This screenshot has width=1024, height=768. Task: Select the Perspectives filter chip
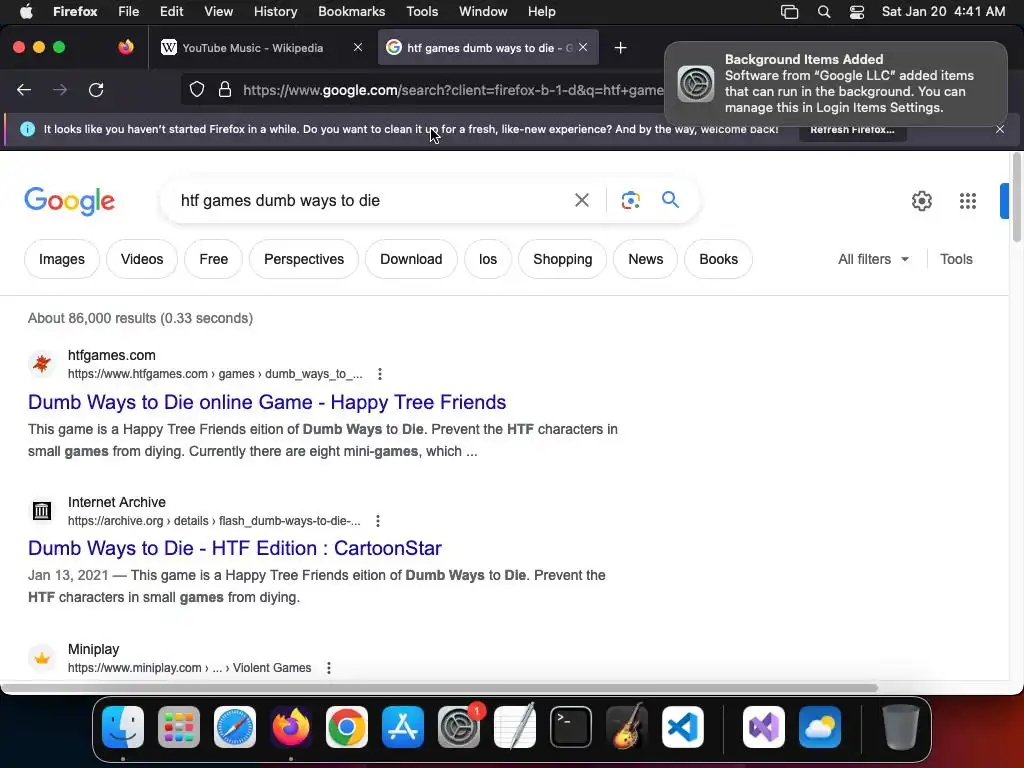click(x=304, y=259)
